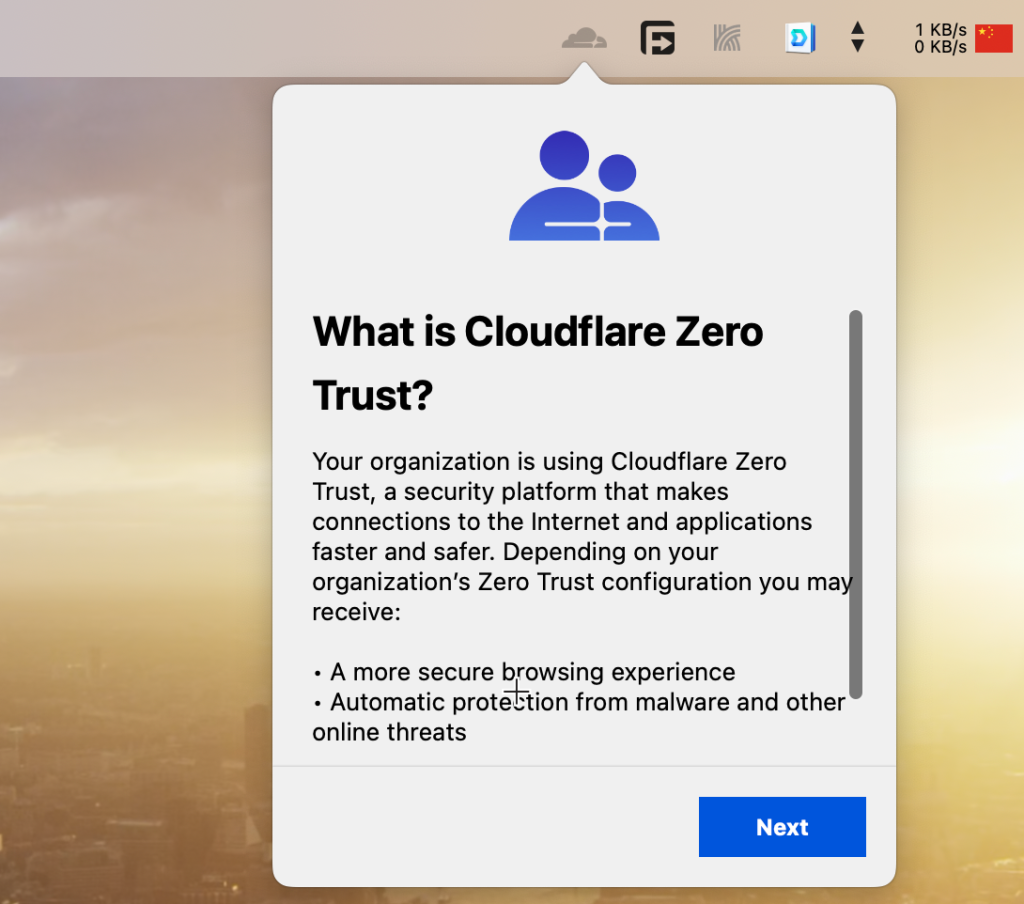The height and width of the screenshot is (904, 1024).
Task: Click the Cloudflare WARP cloud menu bar icon
Action: (584, 38)
